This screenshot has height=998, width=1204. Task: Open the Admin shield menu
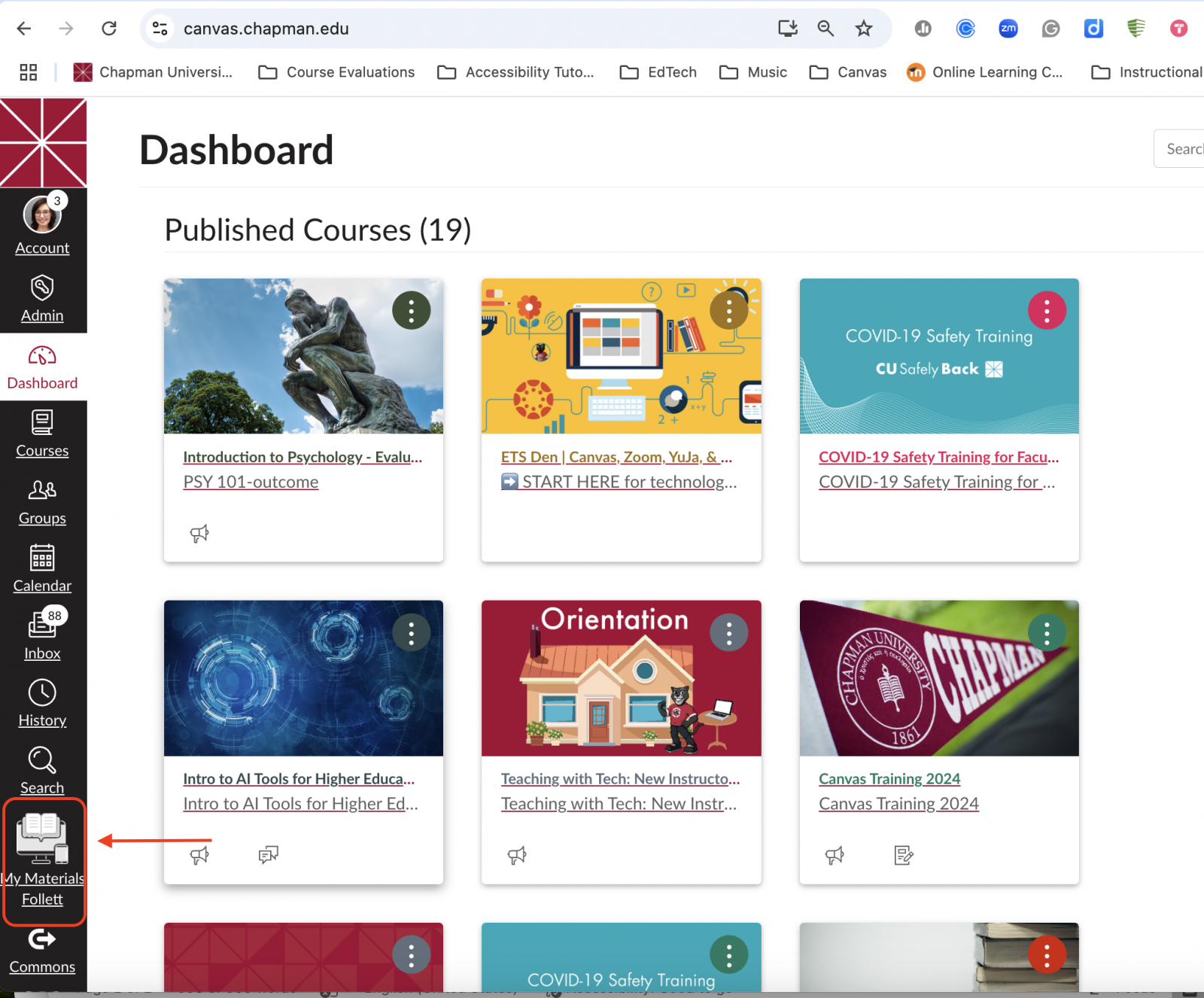[x=42, y=299]
